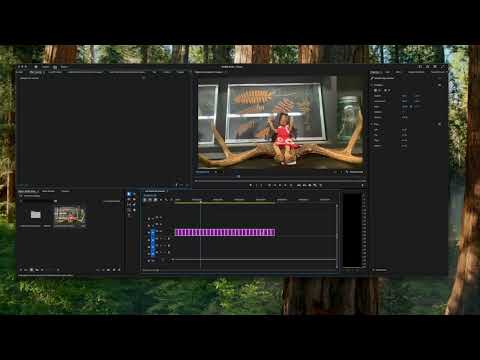Export frame from Program Monitor
The image size is (480, 360).
click(309, 185)
